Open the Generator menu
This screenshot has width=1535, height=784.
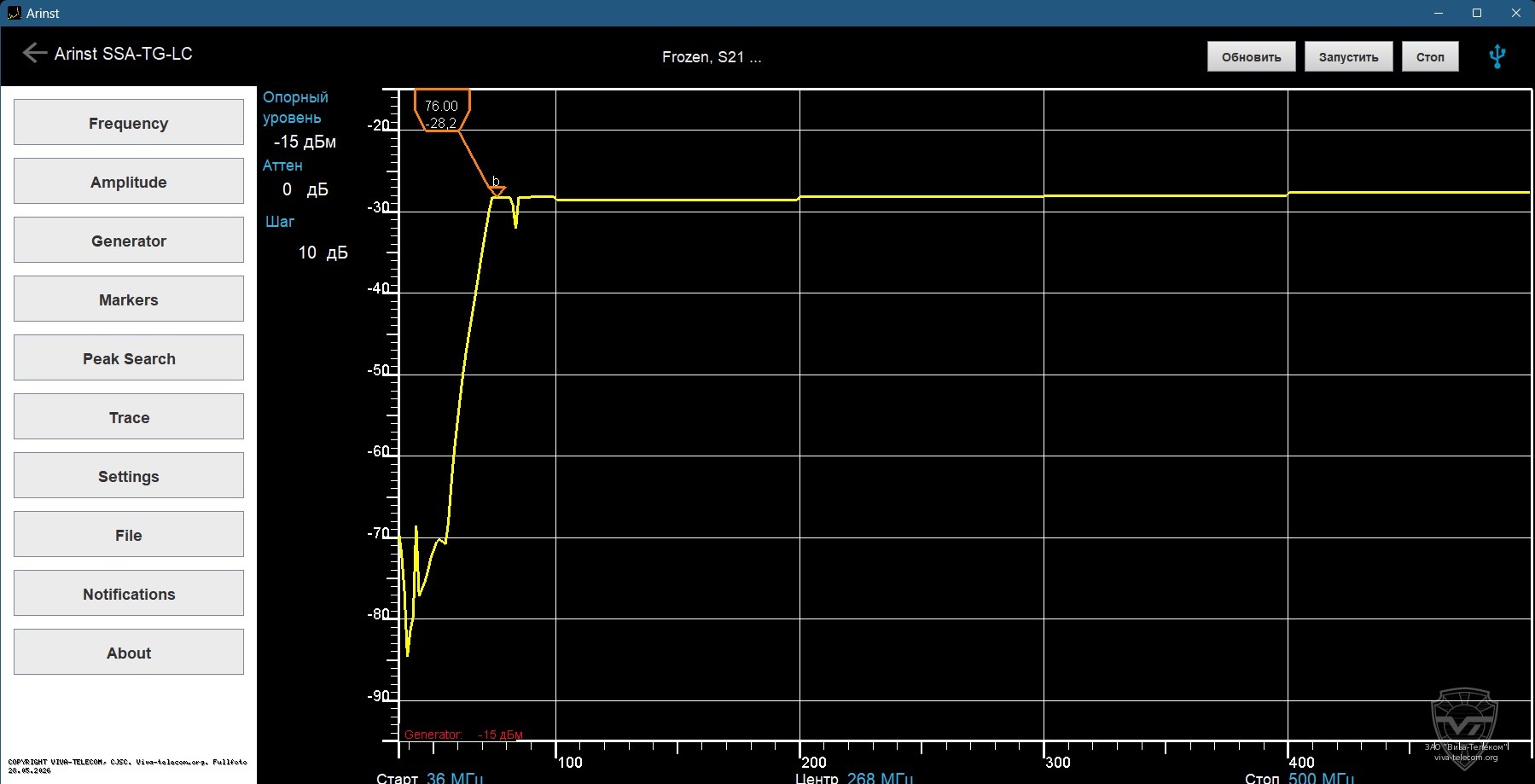point(129,240)
